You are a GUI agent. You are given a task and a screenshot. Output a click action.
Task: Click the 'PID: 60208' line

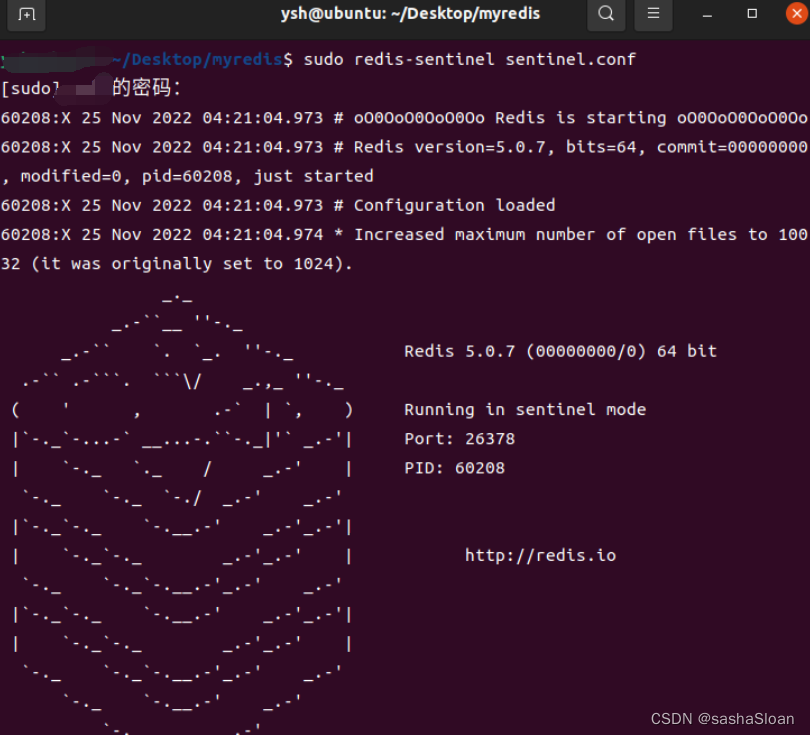tap(454, 468)
